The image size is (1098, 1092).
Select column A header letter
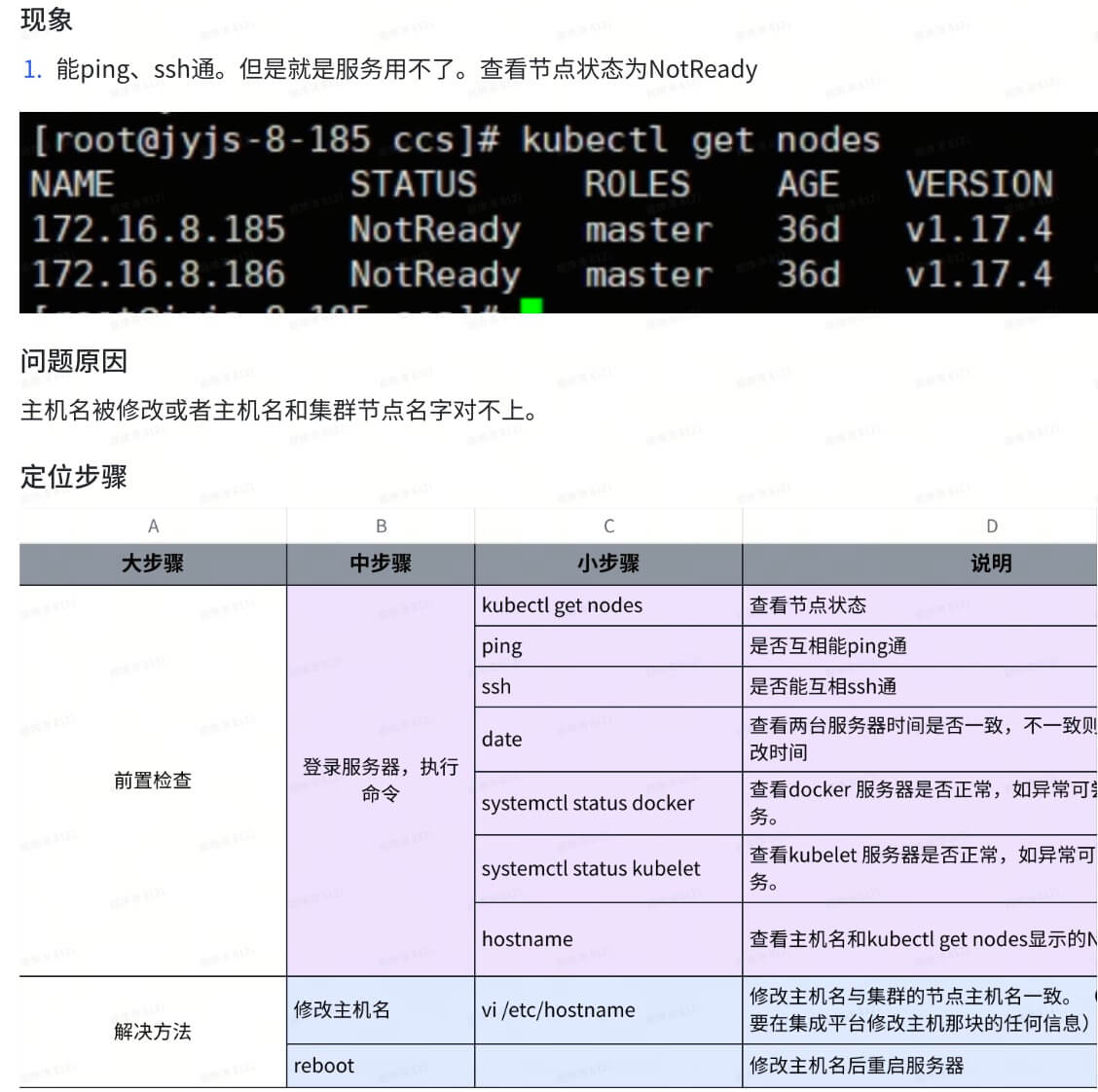(153, 526)
